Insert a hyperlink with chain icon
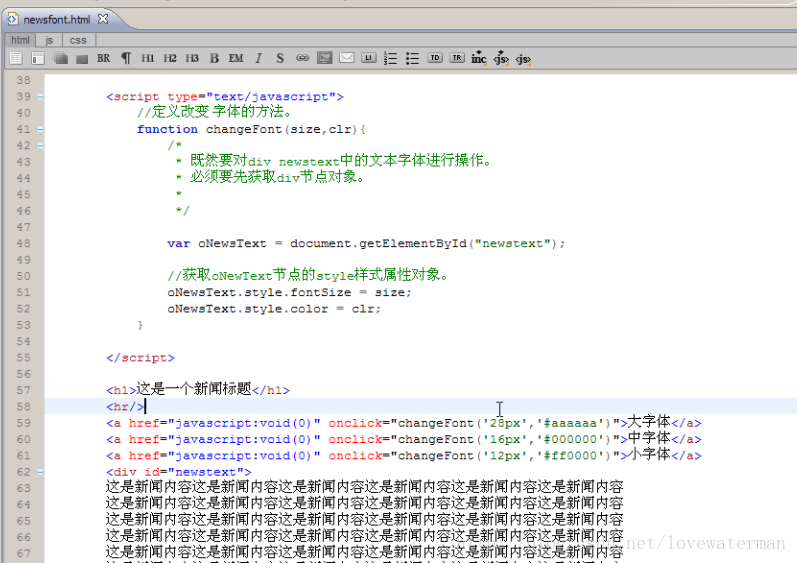This screenshot has width=797, height=563. click(x=302, y=58)
